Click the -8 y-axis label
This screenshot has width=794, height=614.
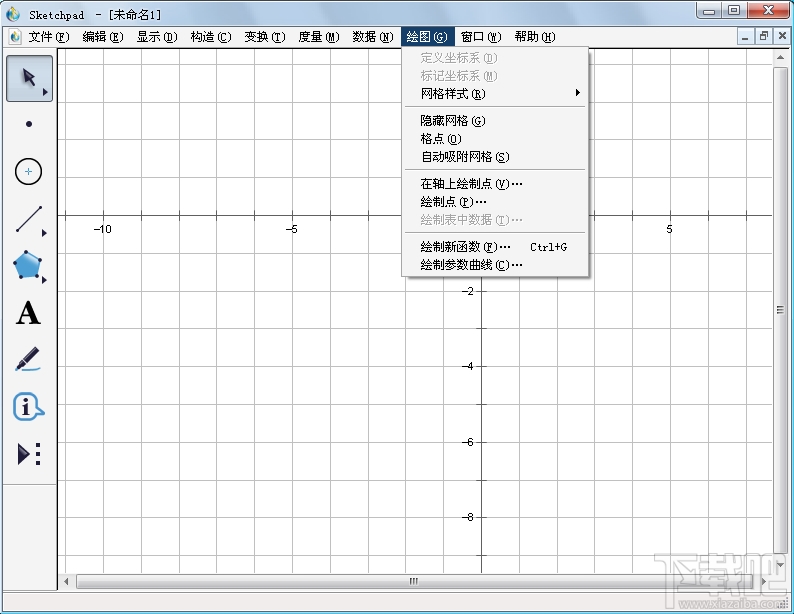click(468, 517)
